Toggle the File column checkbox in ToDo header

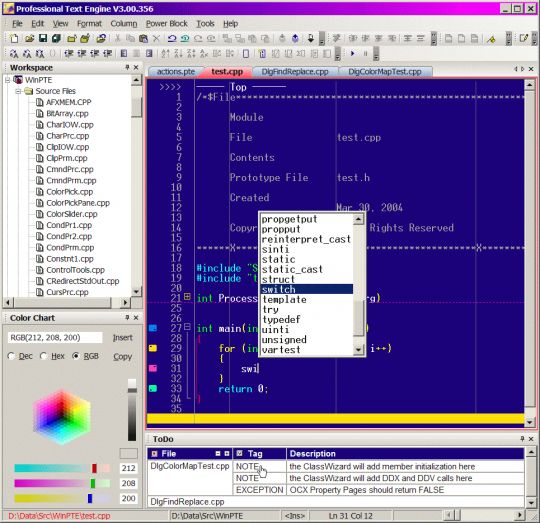155,453
